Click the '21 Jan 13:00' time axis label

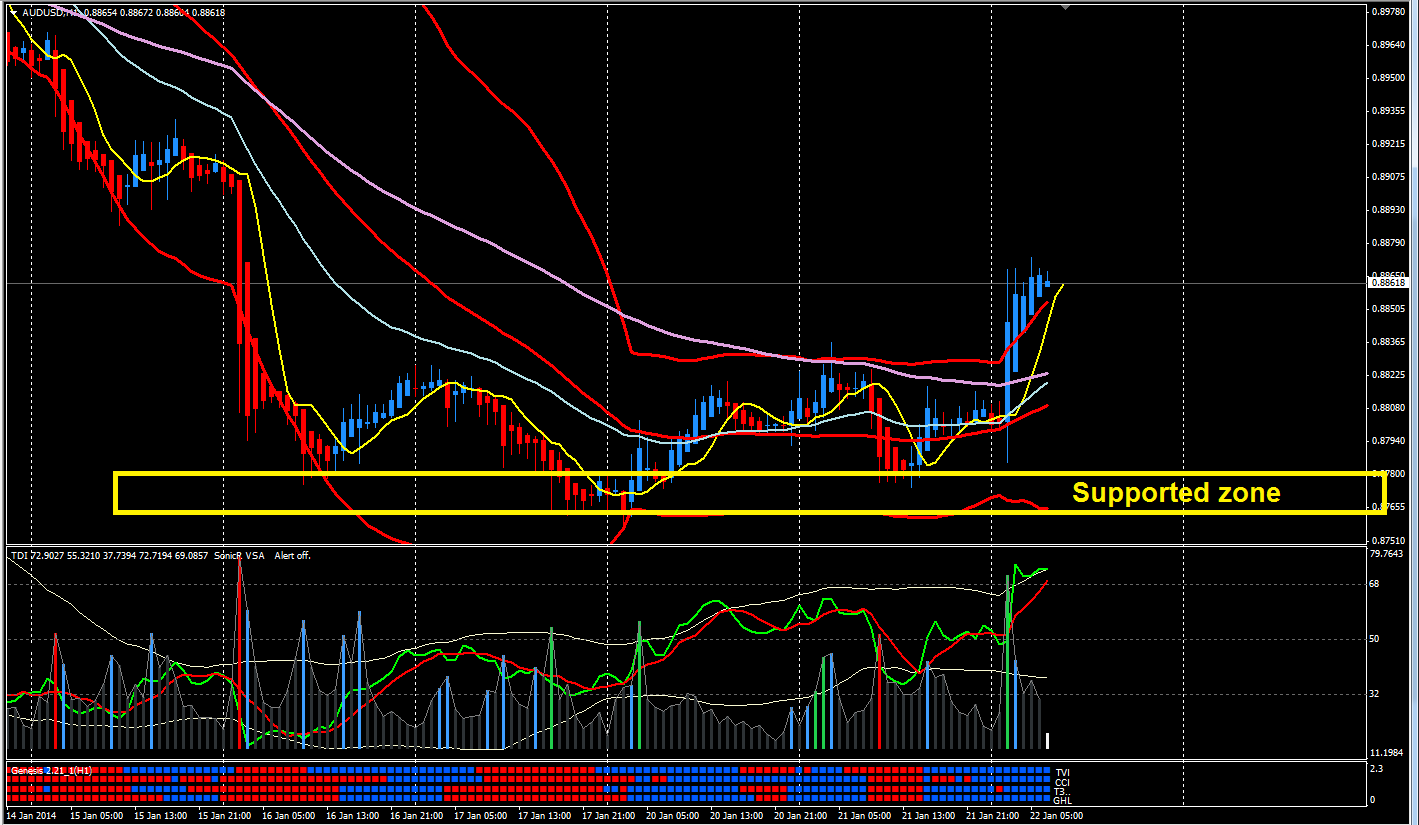point(928,816)
